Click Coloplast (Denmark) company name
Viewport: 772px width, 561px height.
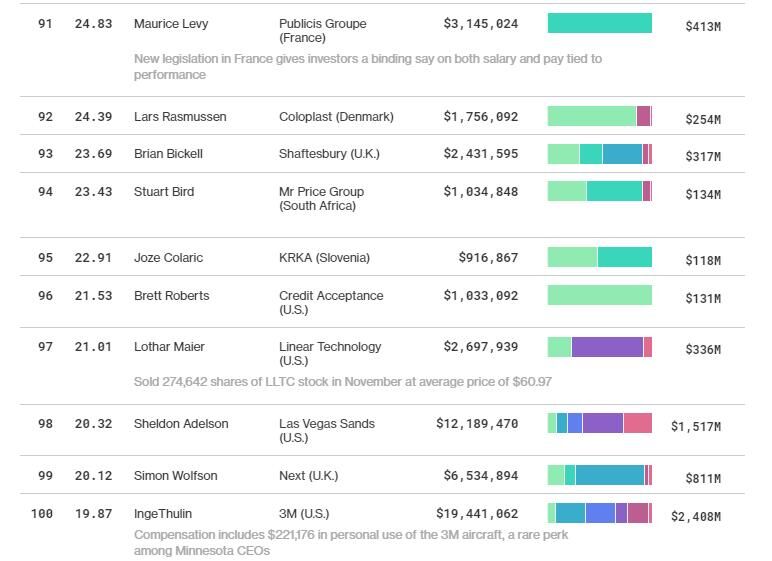338,117
